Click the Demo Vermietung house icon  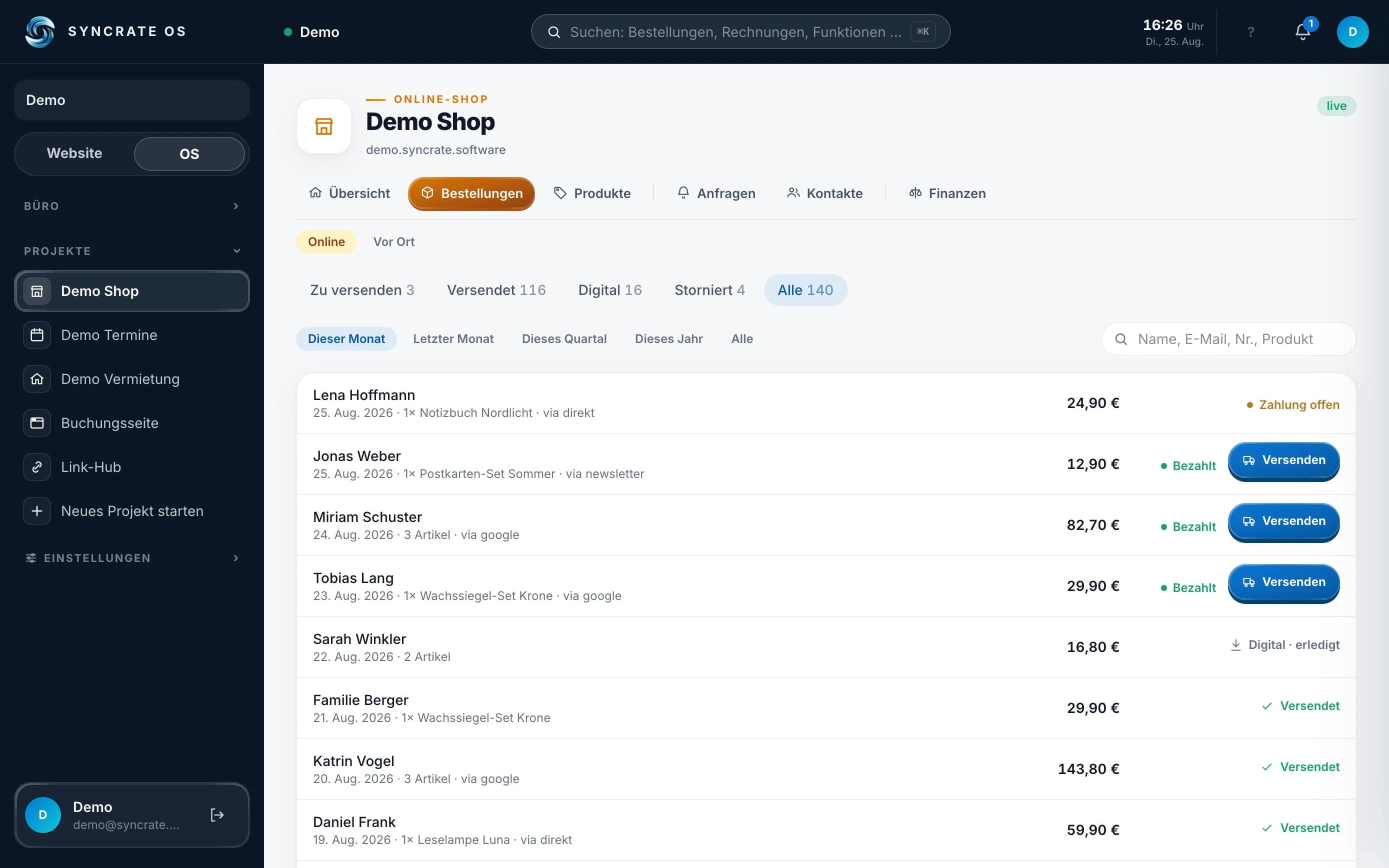tap(36, 379)
